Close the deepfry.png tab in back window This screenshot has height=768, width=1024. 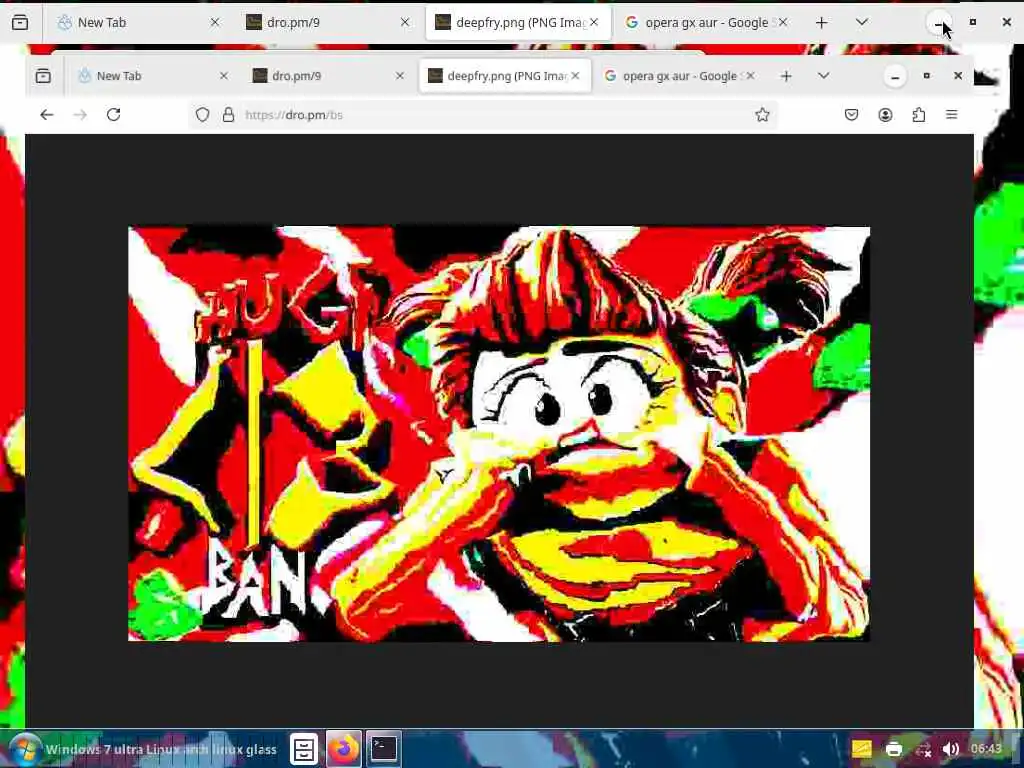coord(594,22)
